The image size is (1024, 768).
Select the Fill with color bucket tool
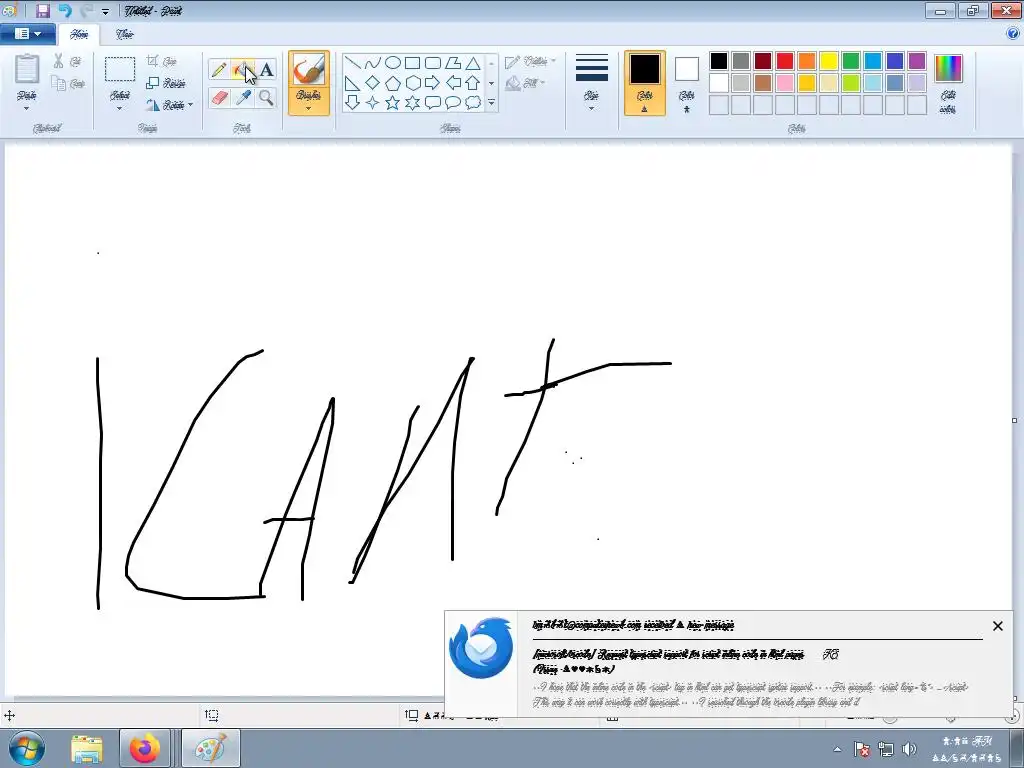pos(243,69)
